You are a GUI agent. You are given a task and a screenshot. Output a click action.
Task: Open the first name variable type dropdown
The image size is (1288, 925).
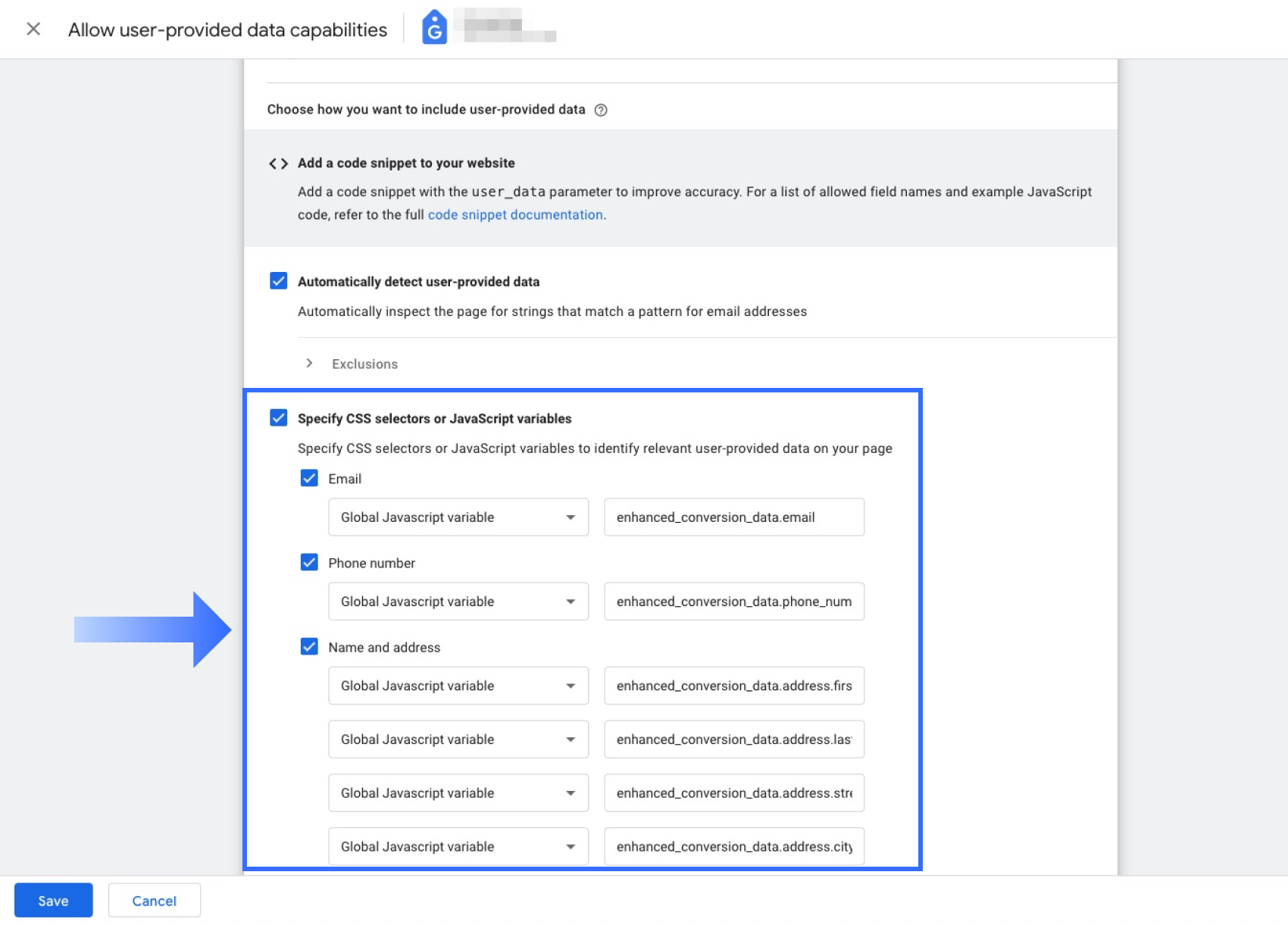pyautogui.click(x=458, y=686)
